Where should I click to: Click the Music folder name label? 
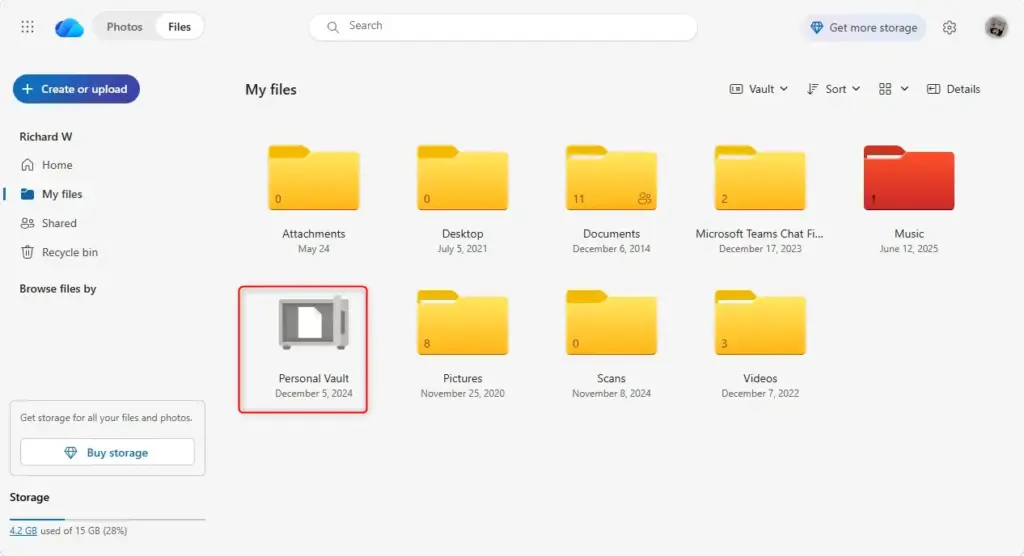tap(909, 233)
